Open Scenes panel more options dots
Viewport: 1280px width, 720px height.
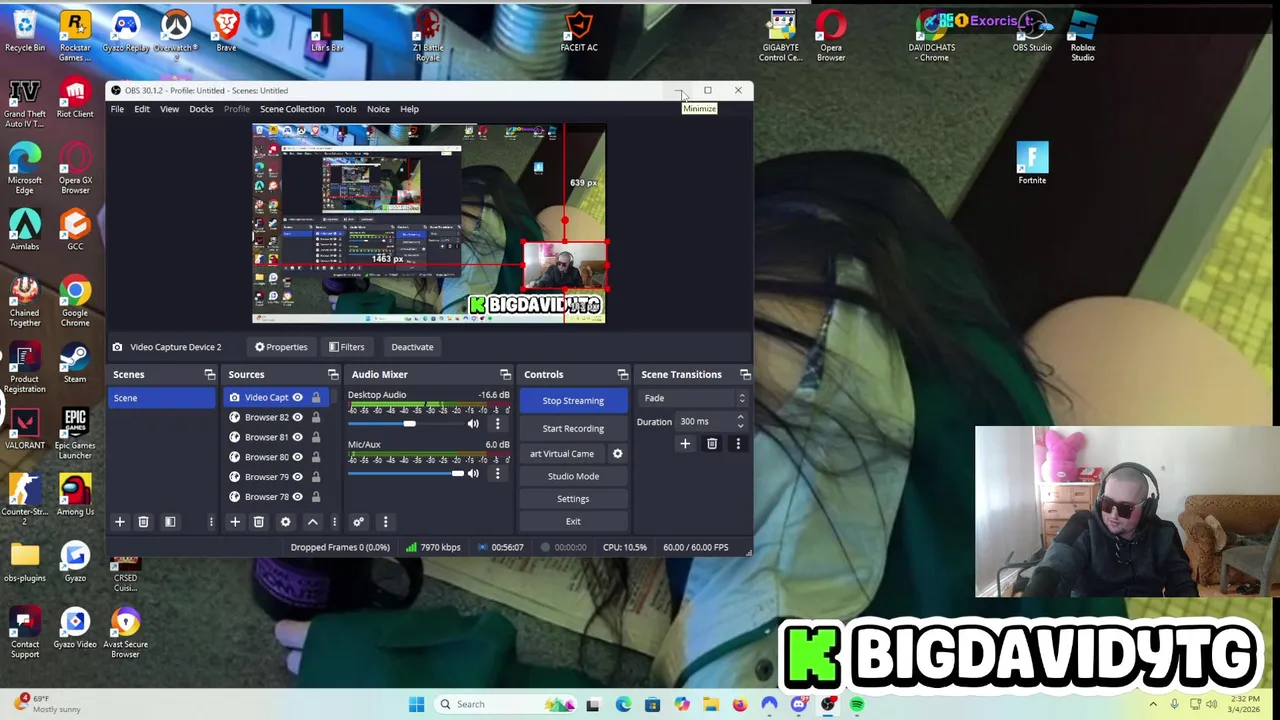[x=211, y=522]
